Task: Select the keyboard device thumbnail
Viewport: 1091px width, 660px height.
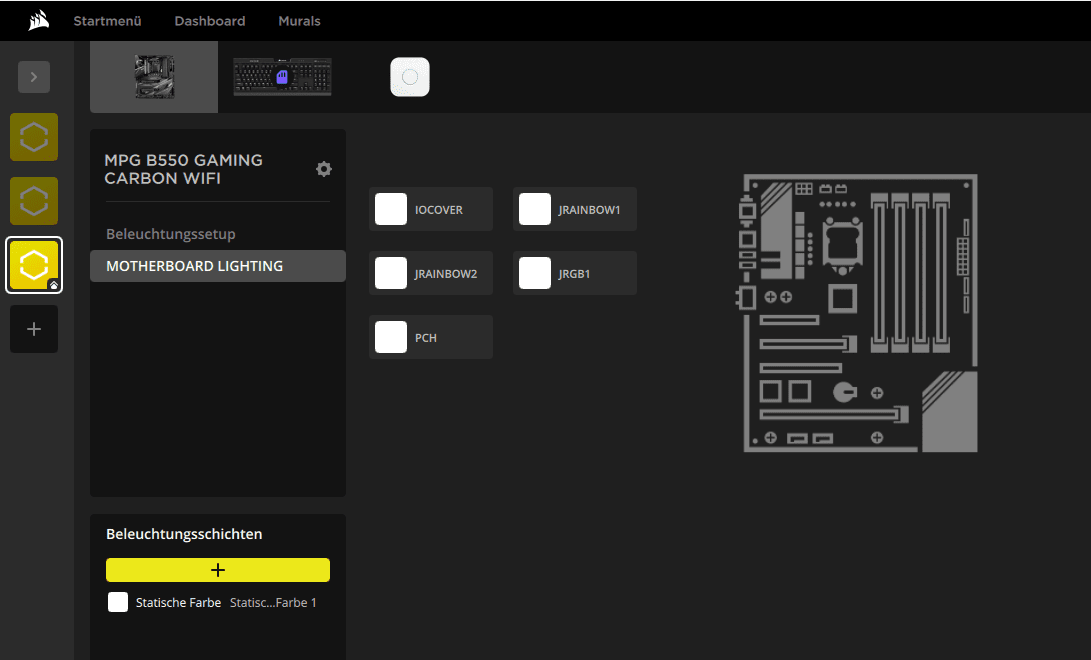Action: [x=282, y=77]
